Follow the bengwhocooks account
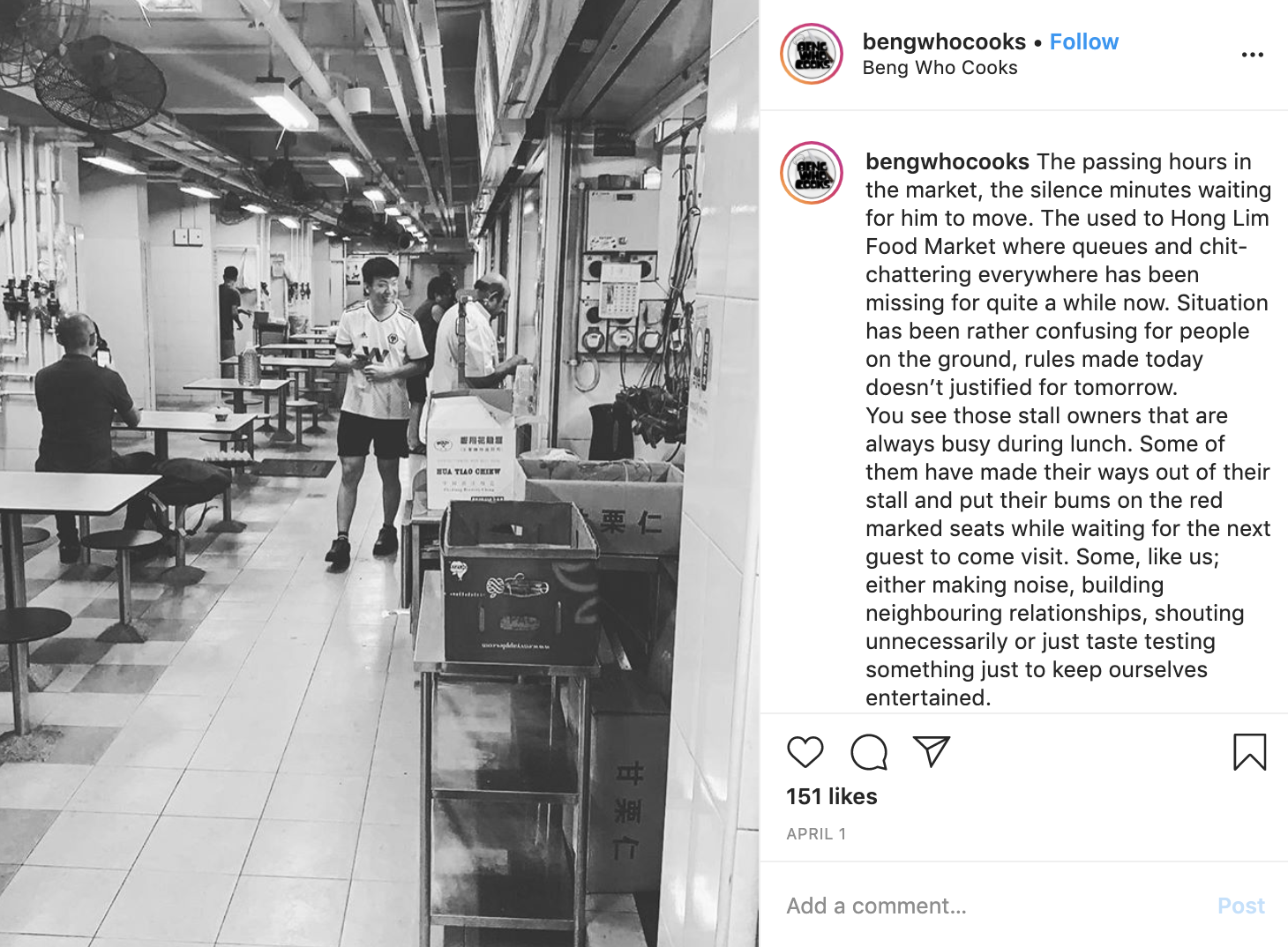The width and height of the screenshot is (1288, 947). (x=1083, y=41)
